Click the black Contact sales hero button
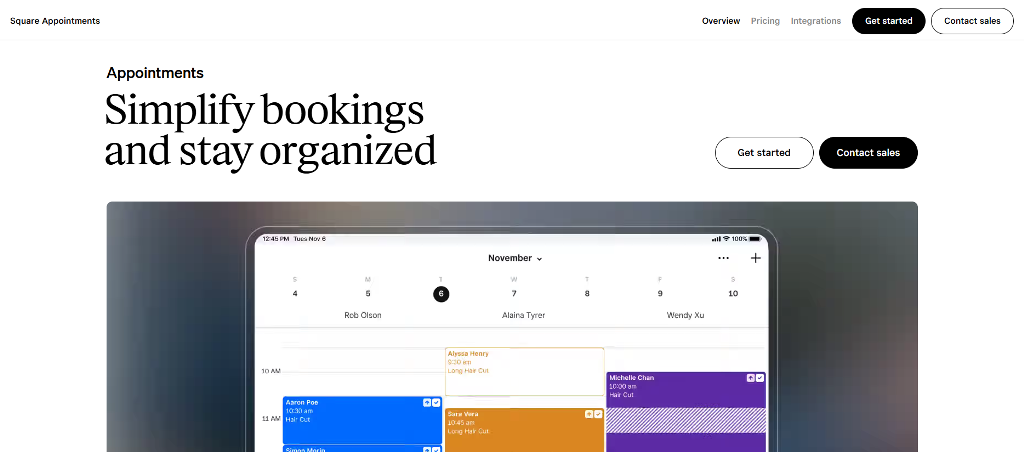 click(869, 153)
